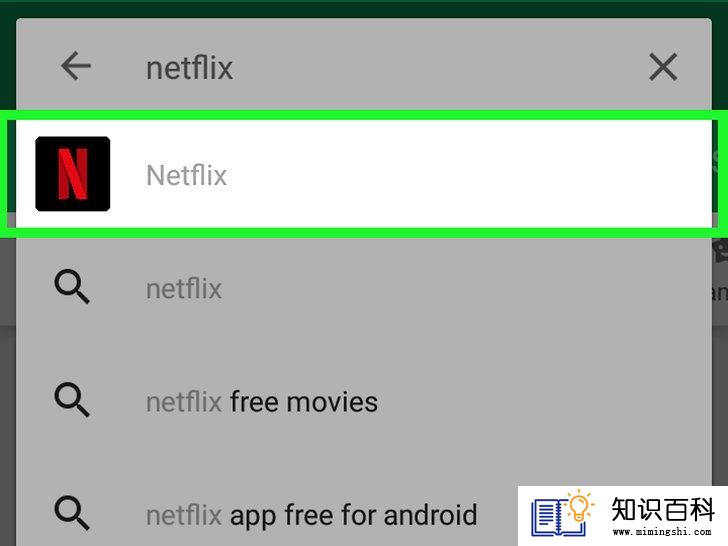Tap magnifier icon beside plain netflix suggestion
The image size is (728, 546).
72,287
